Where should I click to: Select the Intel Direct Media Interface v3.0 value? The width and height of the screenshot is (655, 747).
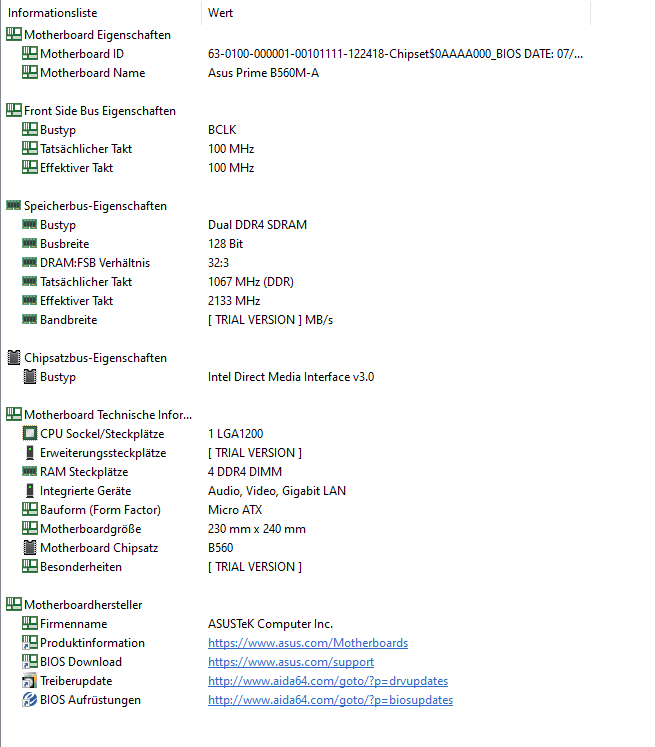291,376
